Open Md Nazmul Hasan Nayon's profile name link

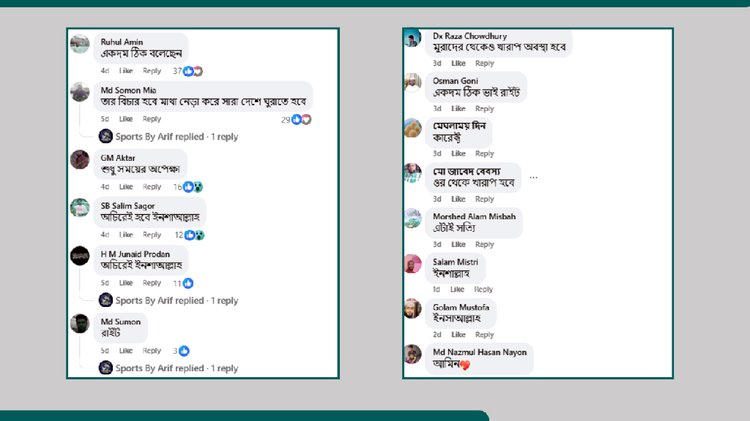click(478, 352)
